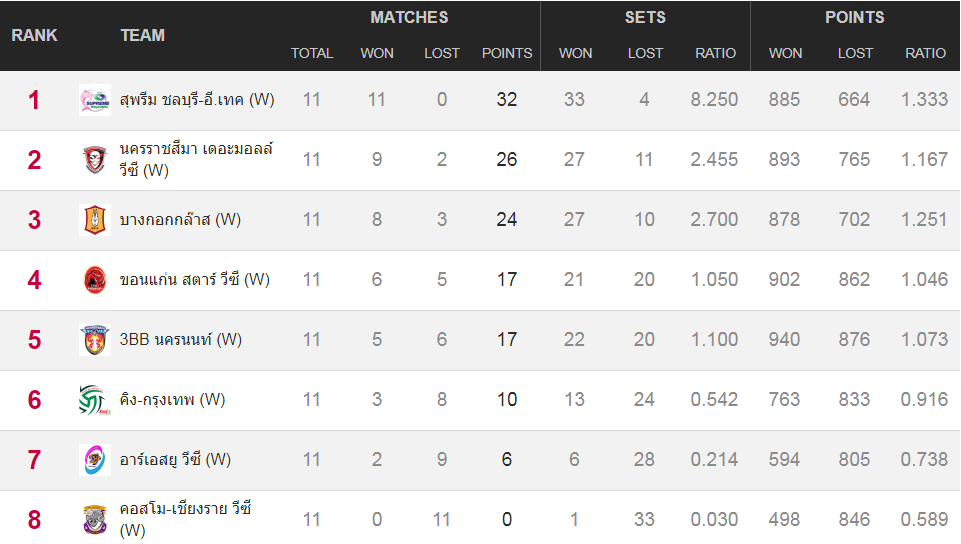The height and width of the screenshot is (544, 961).
Task: Click the Khonkaen Star team logo in rank 4
Action: (x=95, y=280)
